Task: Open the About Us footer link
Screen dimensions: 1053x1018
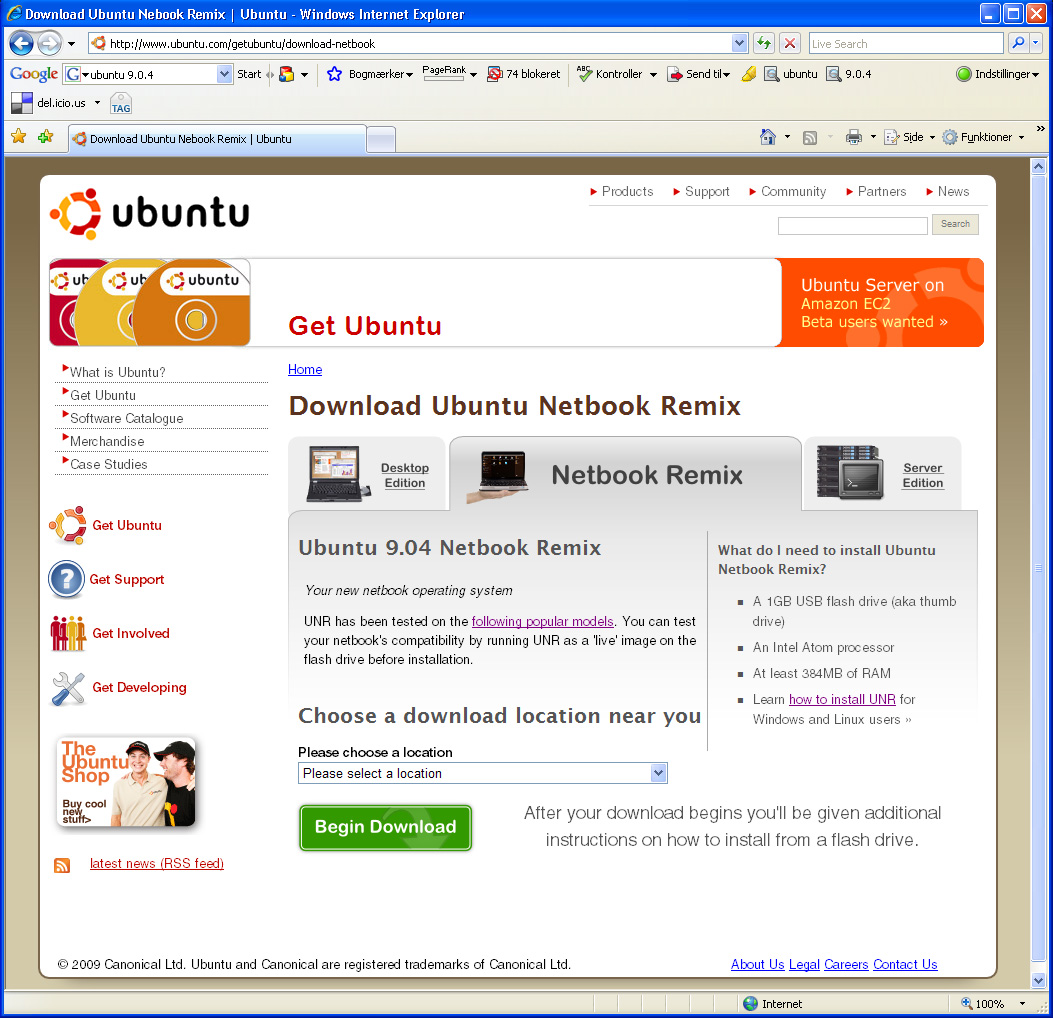Action: [758, 964]
